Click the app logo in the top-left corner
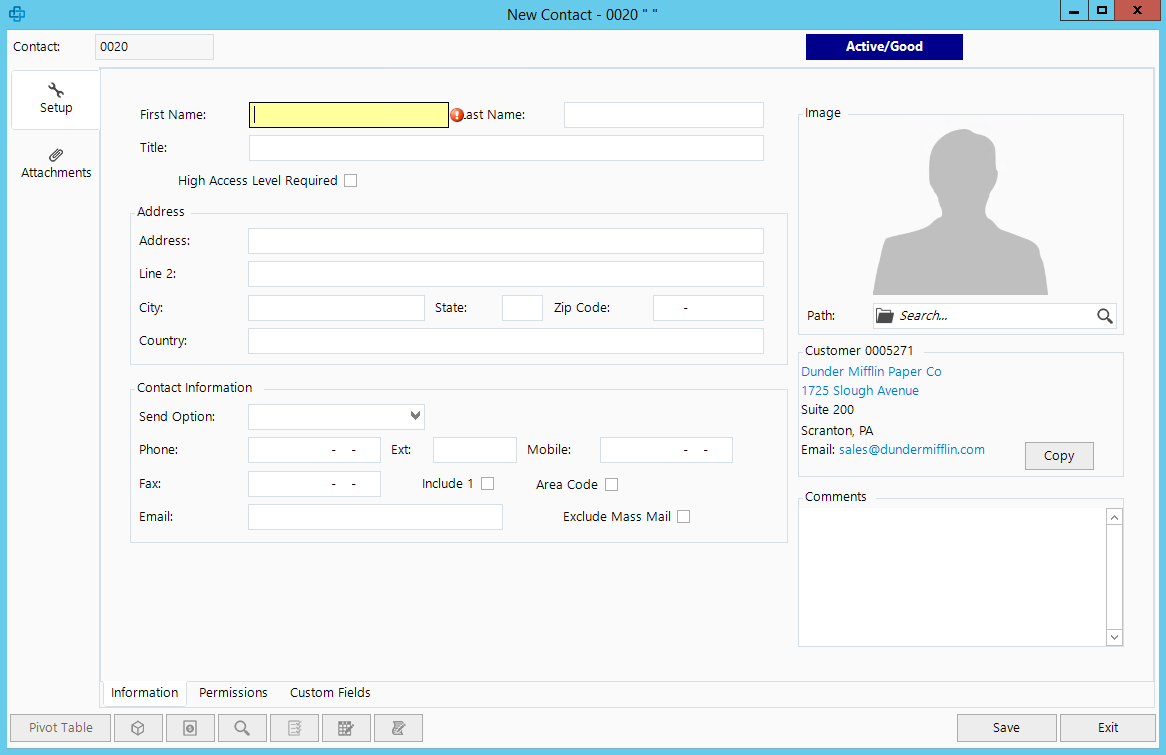1166x755 pixels. tap(16, 14)
